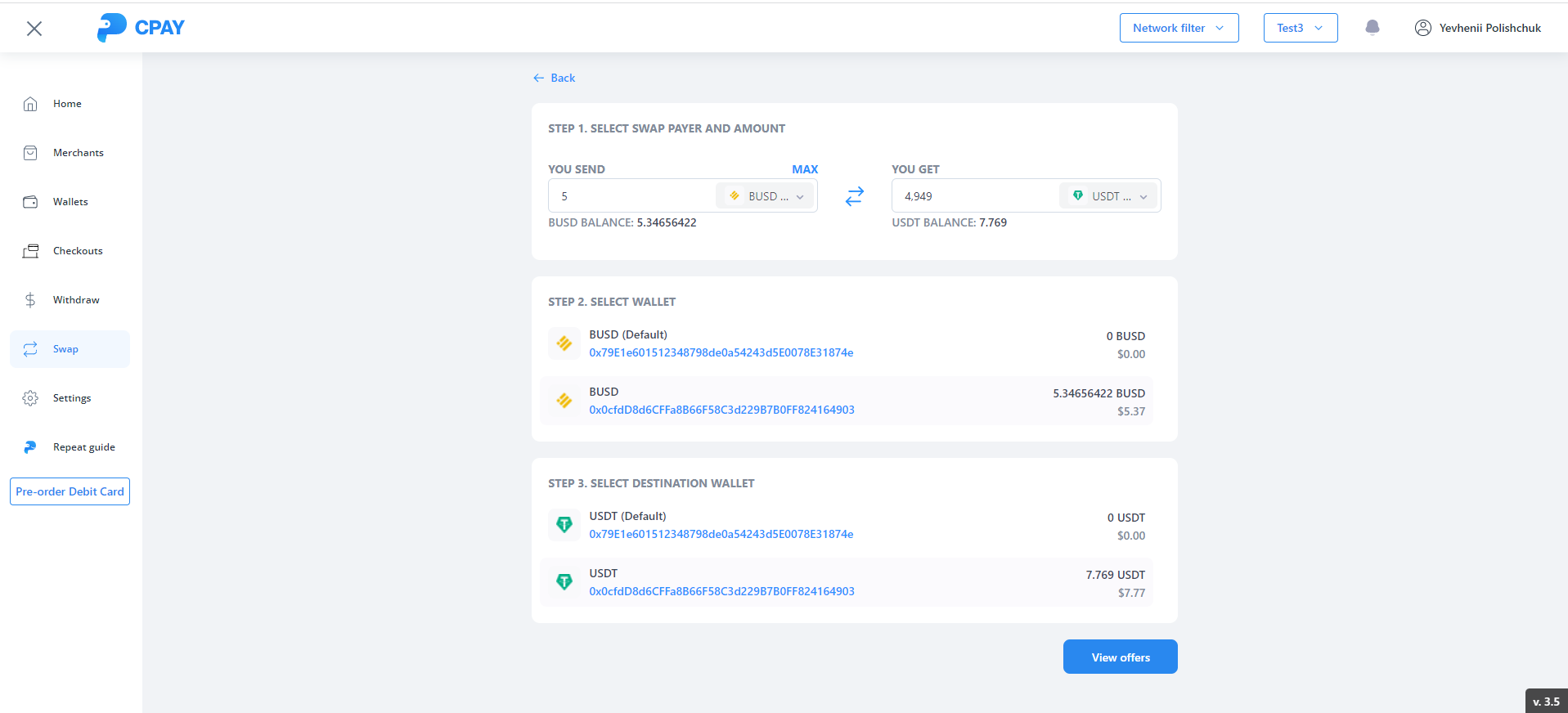
Task: Select USDT destination wallet with 7.769 balance
Action: (846, 583)
